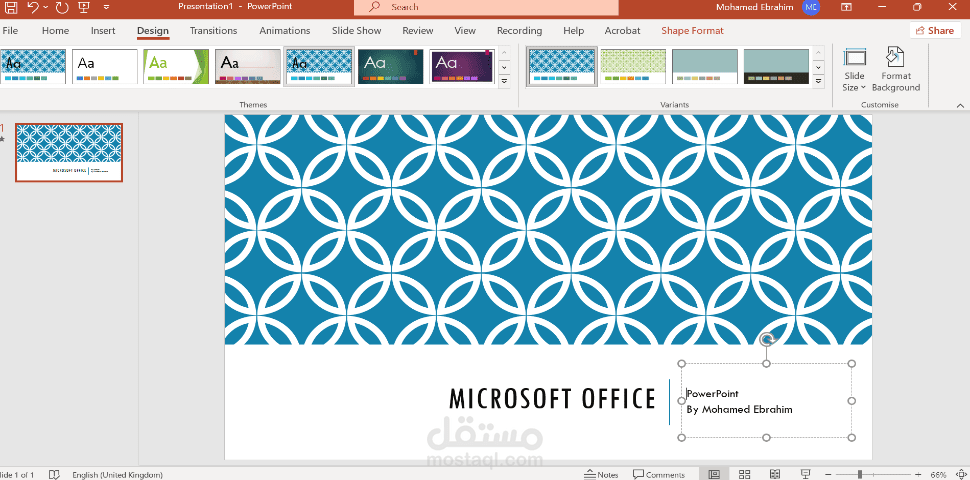
Task: Start Slide Show from the status bar
Action: point(805,474)
